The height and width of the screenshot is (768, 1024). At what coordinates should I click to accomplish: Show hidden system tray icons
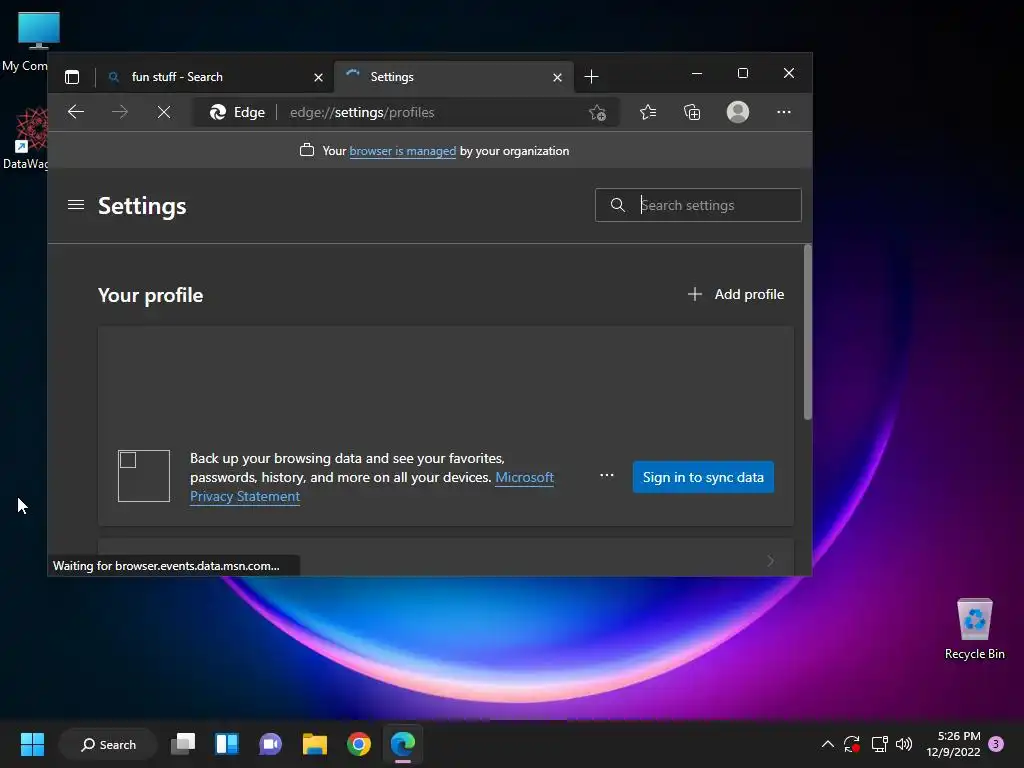pos(827,744)
